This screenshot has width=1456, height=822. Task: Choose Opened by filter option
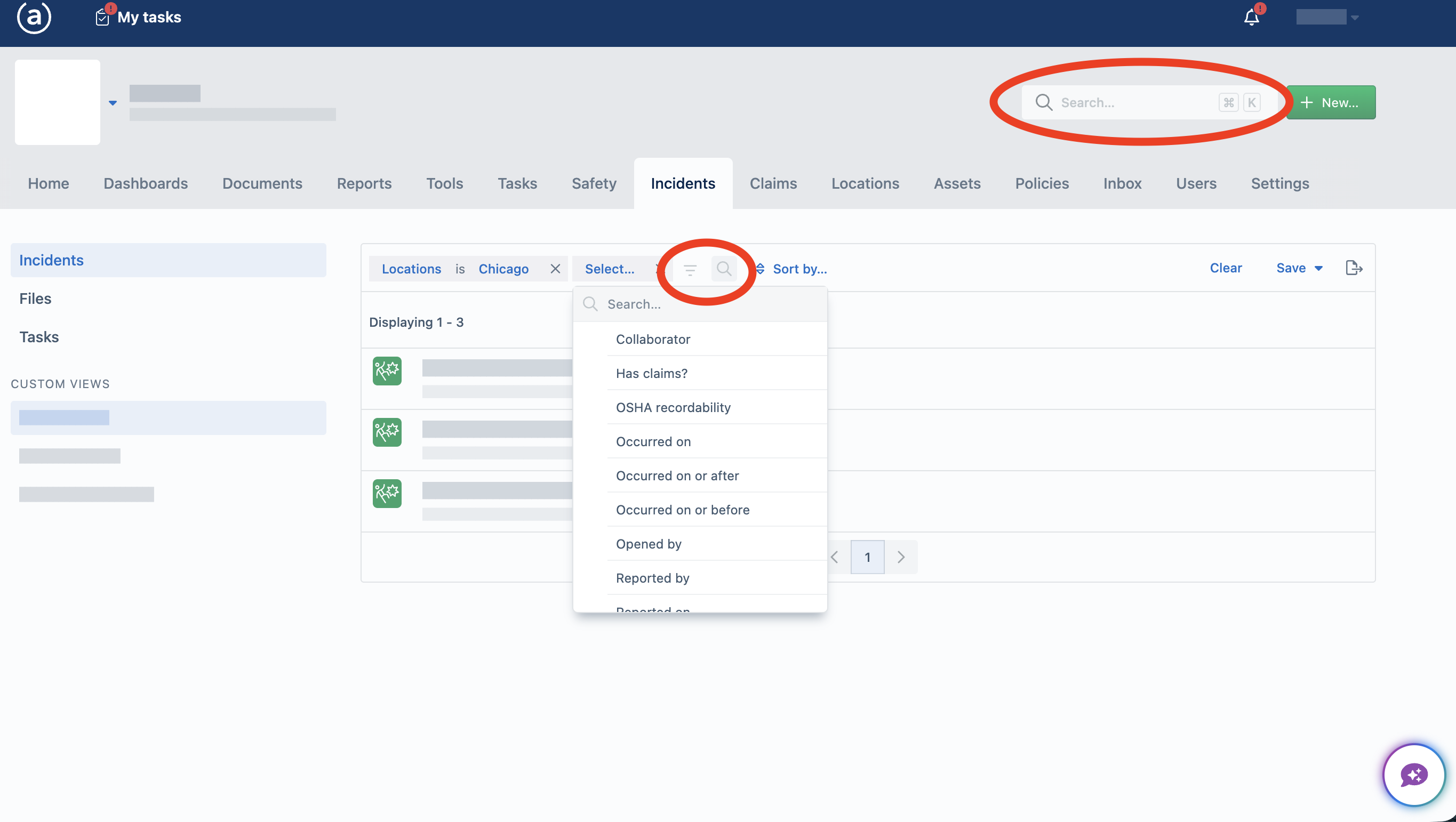700,544
